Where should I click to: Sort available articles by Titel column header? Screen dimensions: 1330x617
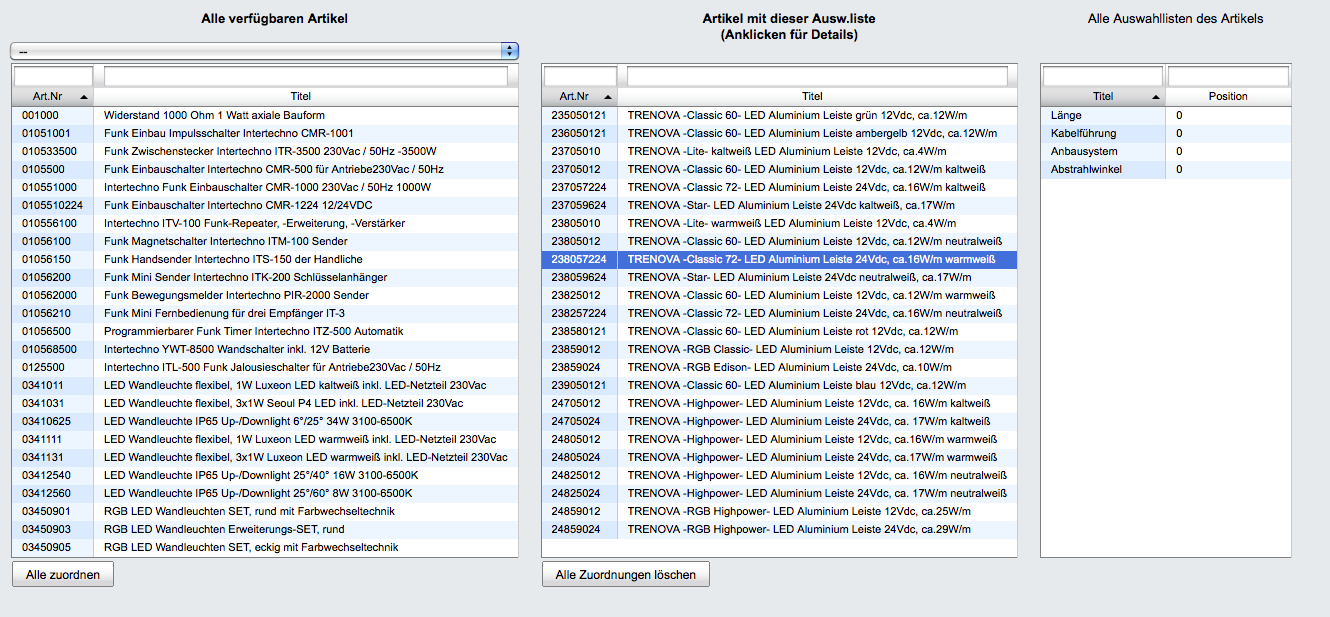(x=300, y=97)
